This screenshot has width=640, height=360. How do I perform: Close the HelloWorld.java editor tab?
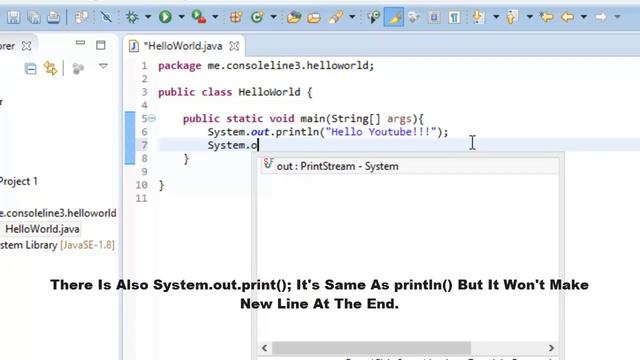pos(234,46)
